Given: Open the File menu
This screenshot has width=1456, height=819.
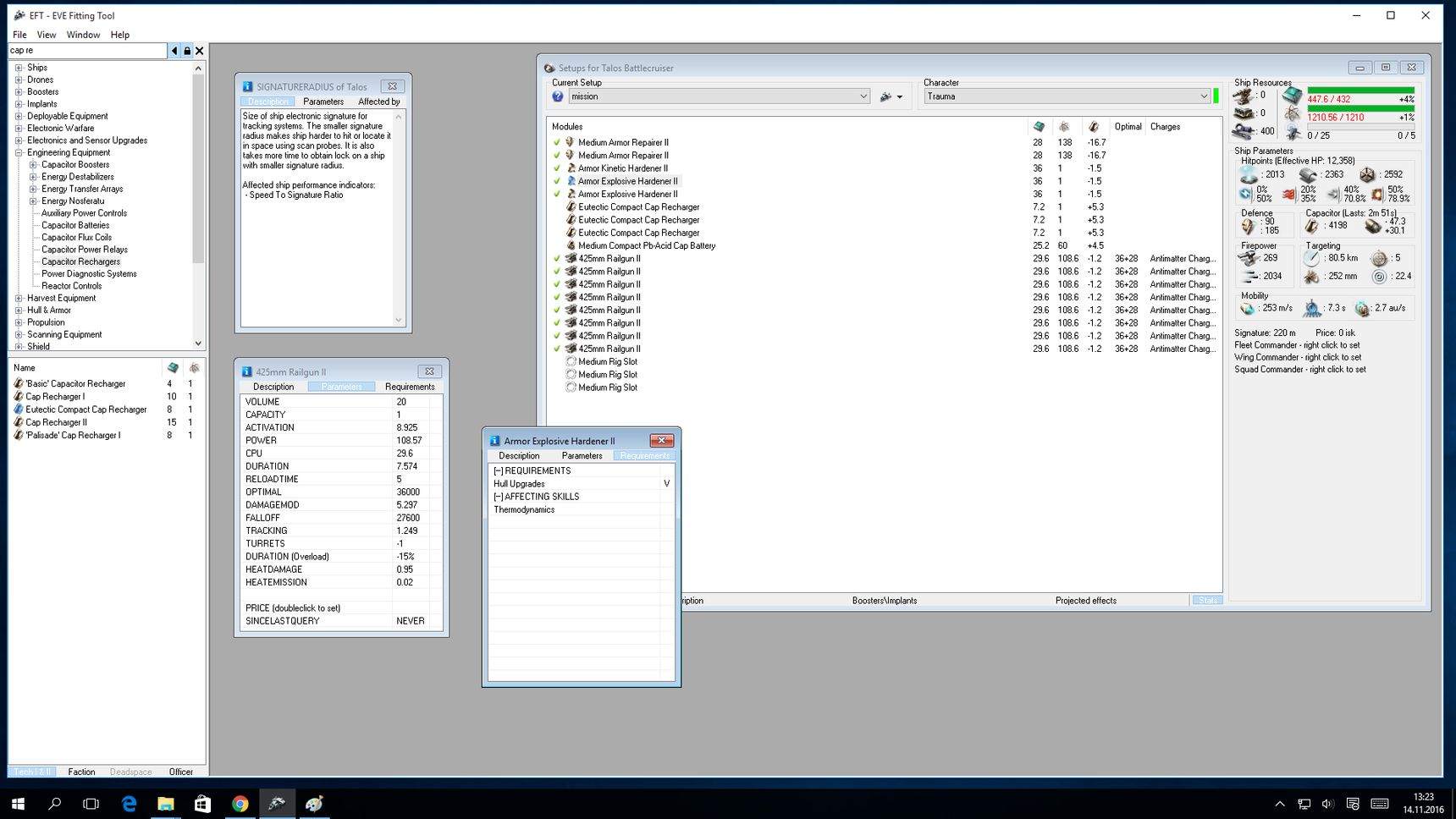Looking at the screenshot, I should (x=19, y=35).
